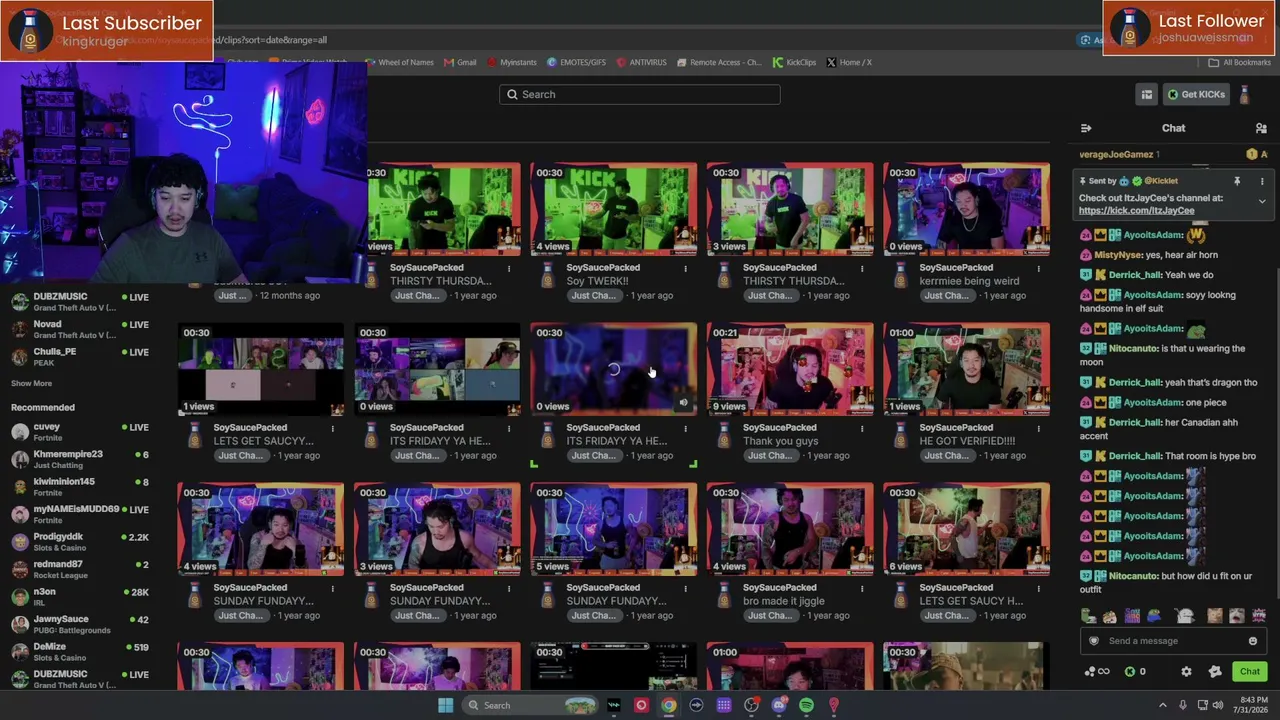Screen dimensions: 1280x720
Task: Open OBS Studio from the taskbar
Action: click(x=751, y=705)
